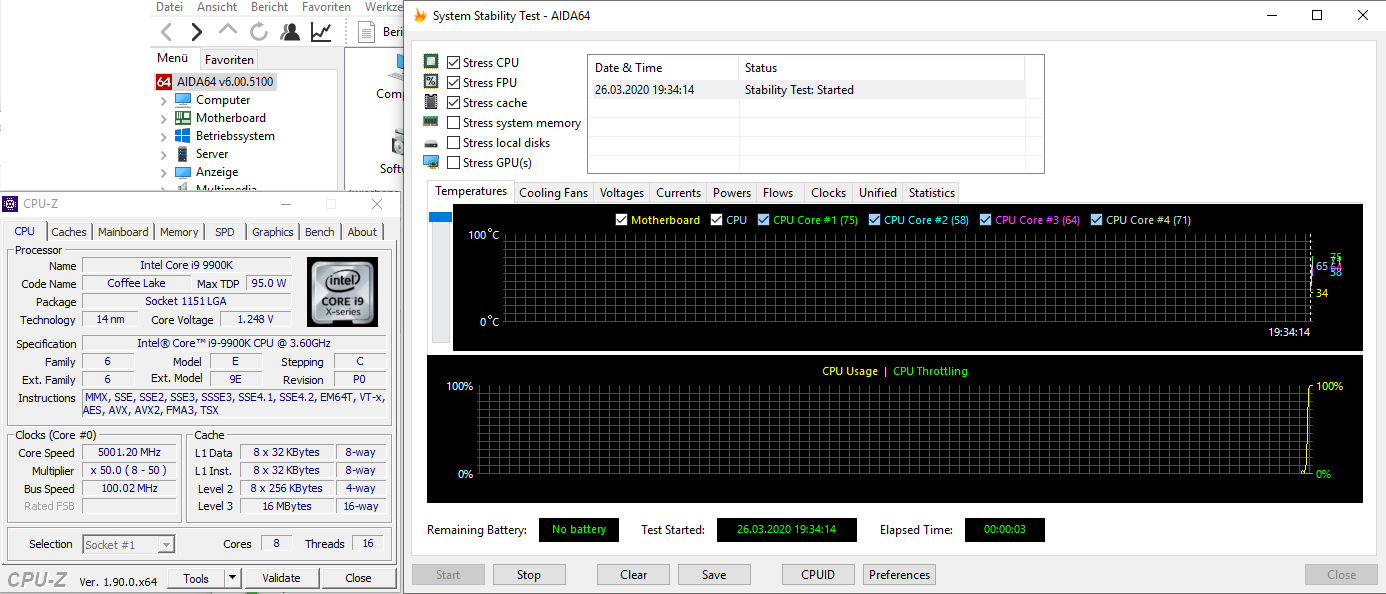This screenshot has height=594, width=1386.
Task: Enable Stress local disks
Action: point(454,142)
